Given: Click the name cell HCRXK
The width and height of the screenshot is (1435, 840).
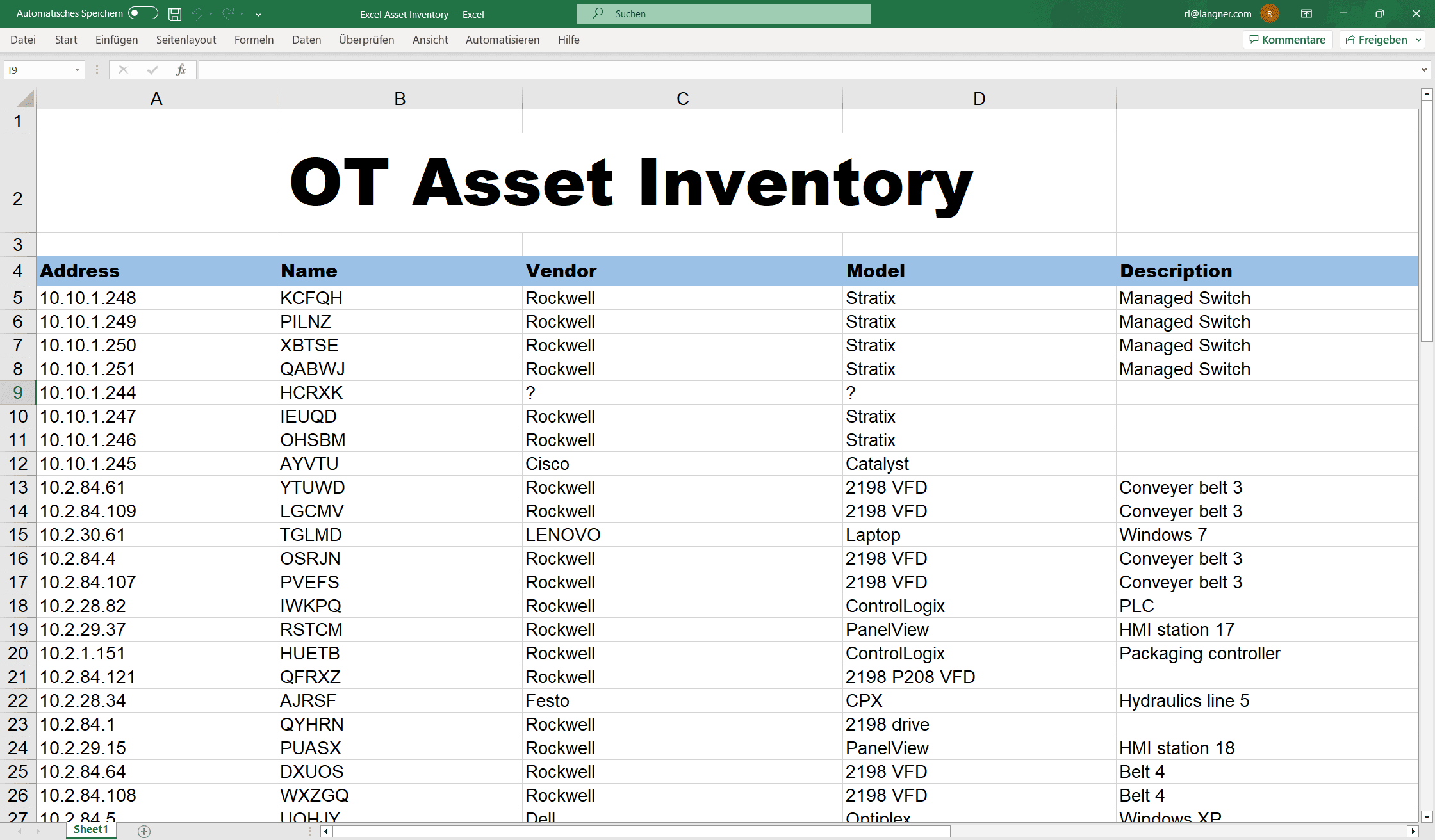Looking at the screenshot, I should (400, 392).
